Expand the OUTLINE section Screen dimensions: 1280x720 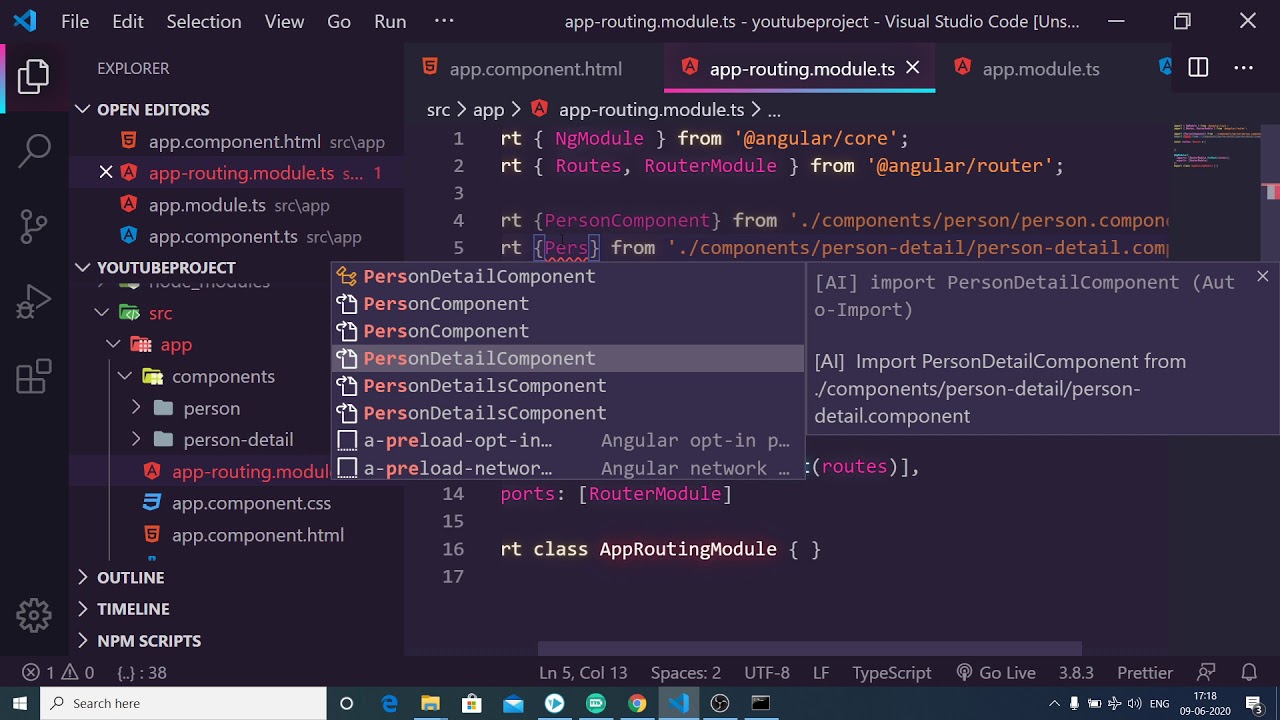click(130, 577)
